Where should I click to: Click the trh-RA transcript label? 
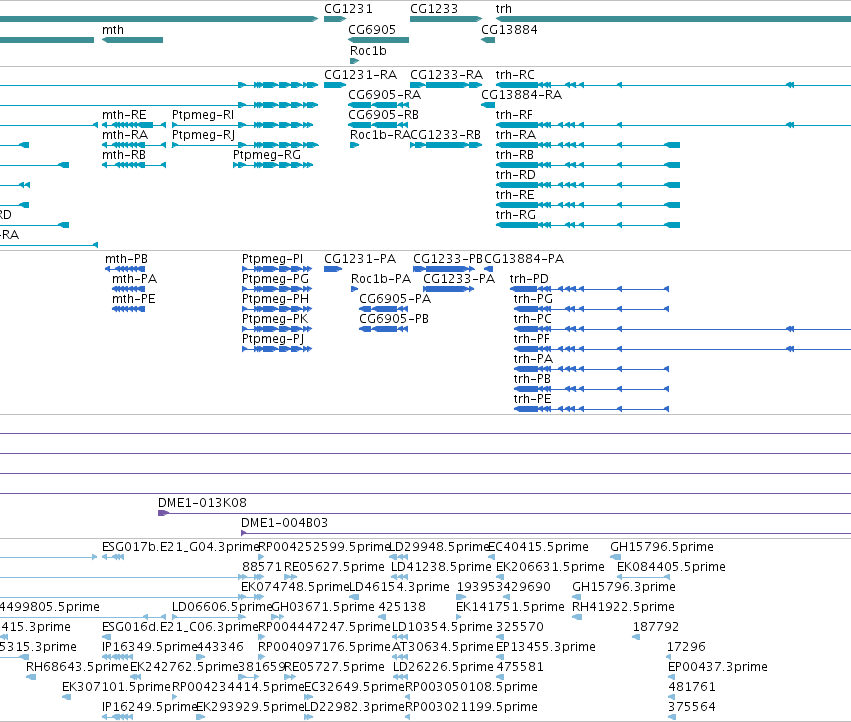(516, 135)
